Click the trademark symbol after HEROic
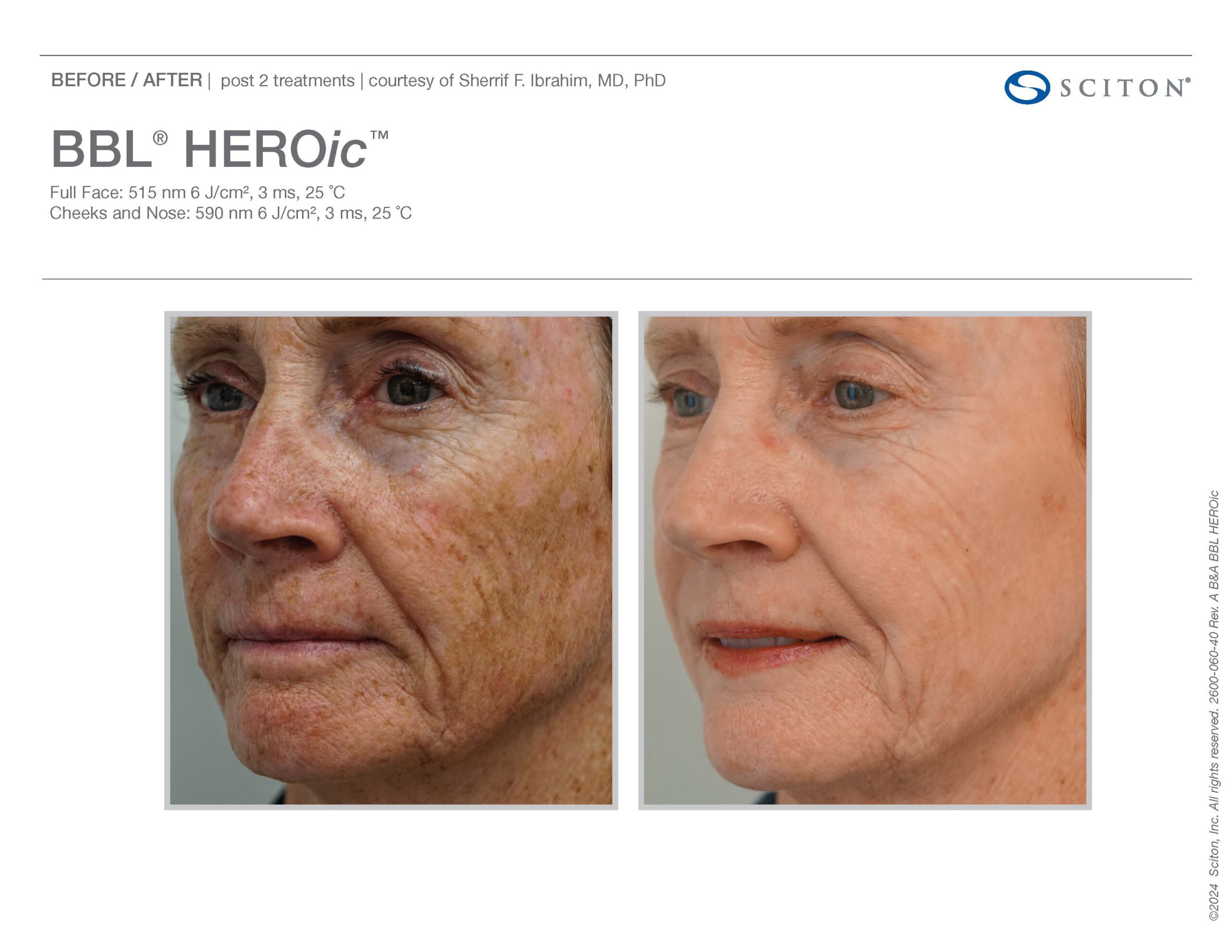Viewport: 1232px width, 952px height. (x=379, y=135)
